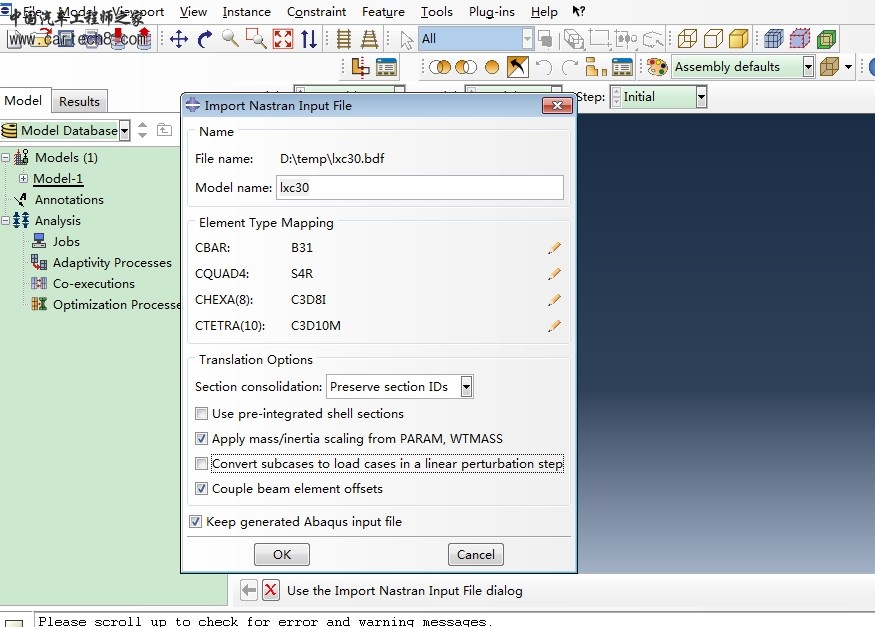875x627 pixels.
Task: Edit the CBAR element type mapping
Action: (x=554, y=248)
